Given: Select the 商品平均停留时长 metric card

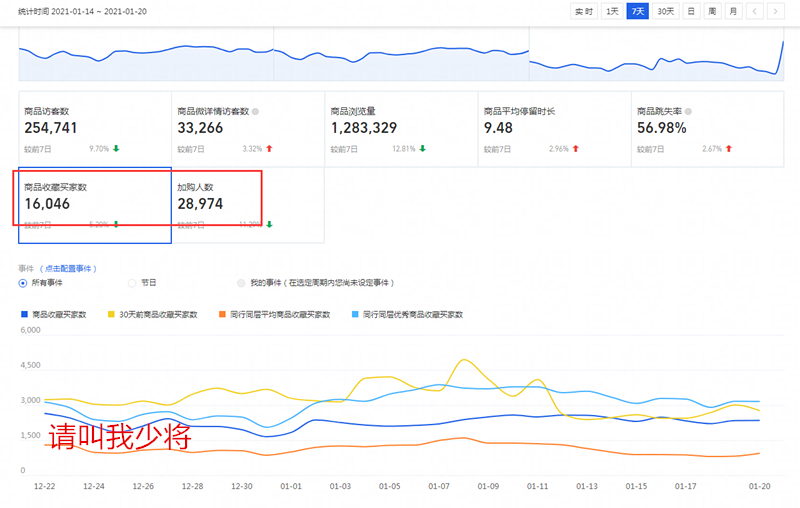Looking at the screenshot, I should pos(555,129).
